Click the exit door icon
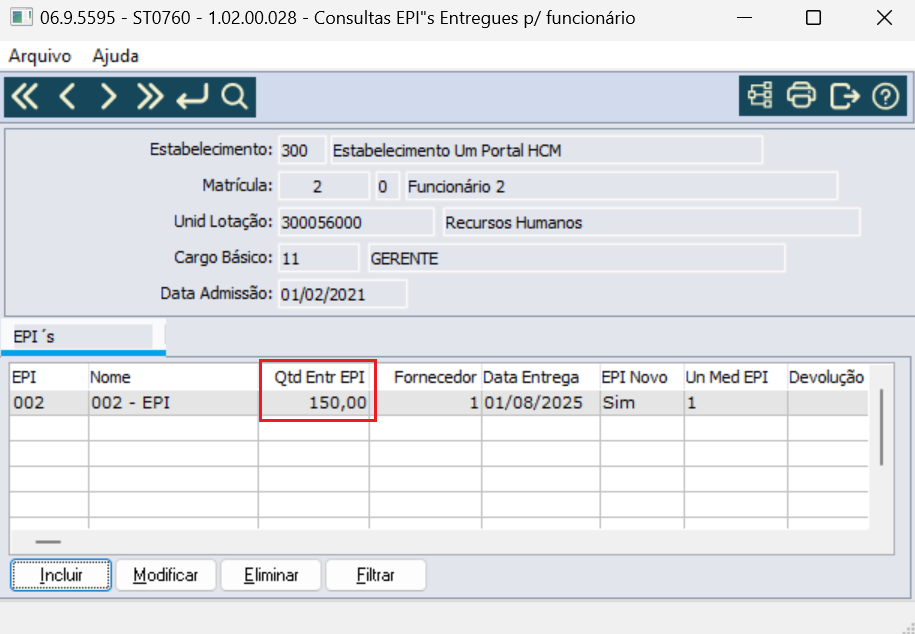Image resolution: width=915 pixels, height=634 pixels. tap(844, 95)
